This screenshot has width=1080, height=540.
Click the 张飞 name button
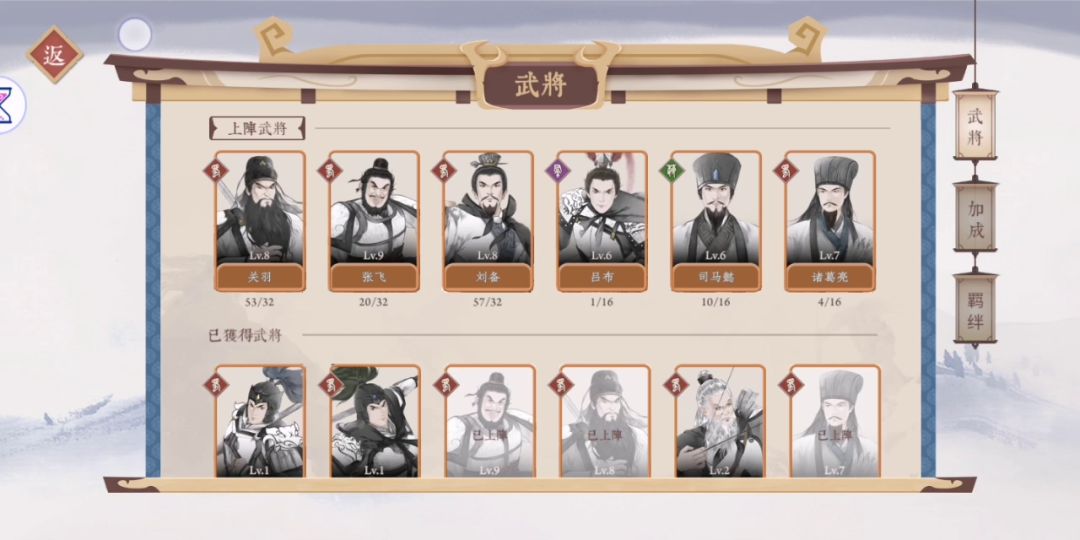point(374,277)
